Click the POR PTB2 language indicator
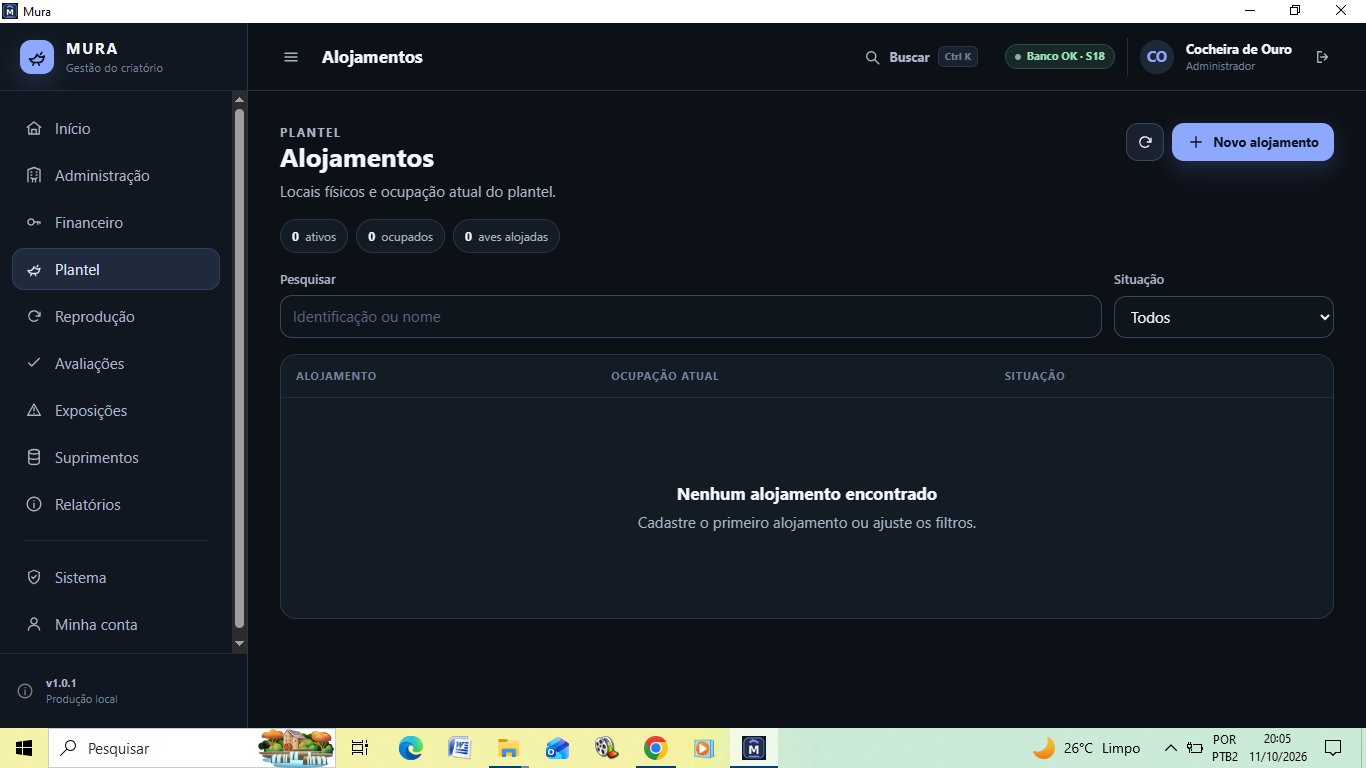Screen dimensions: 1366x768 pyautogui.click(x=1225, y=748)
